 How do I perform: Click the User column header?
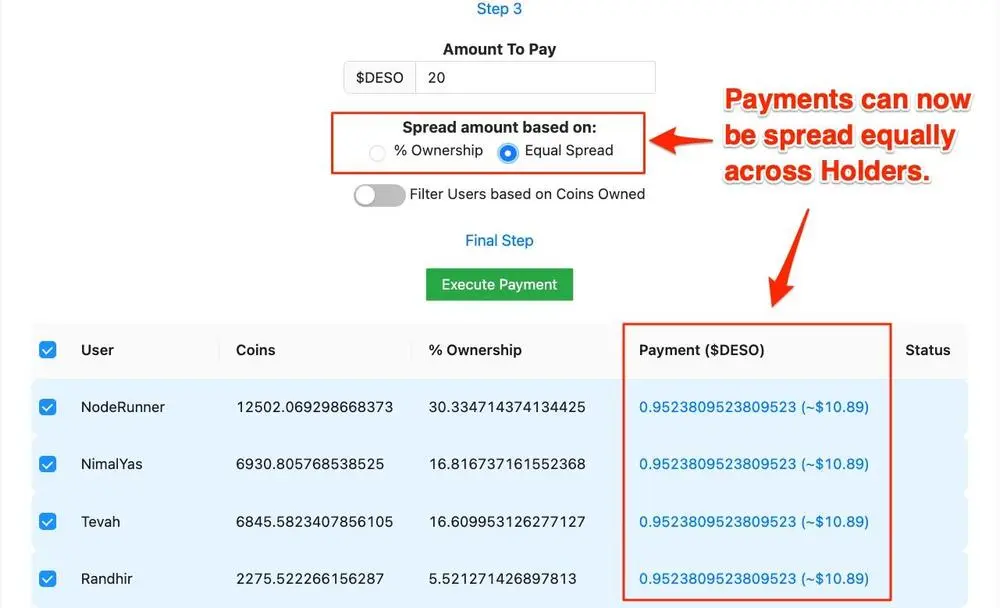pos(97,350)
